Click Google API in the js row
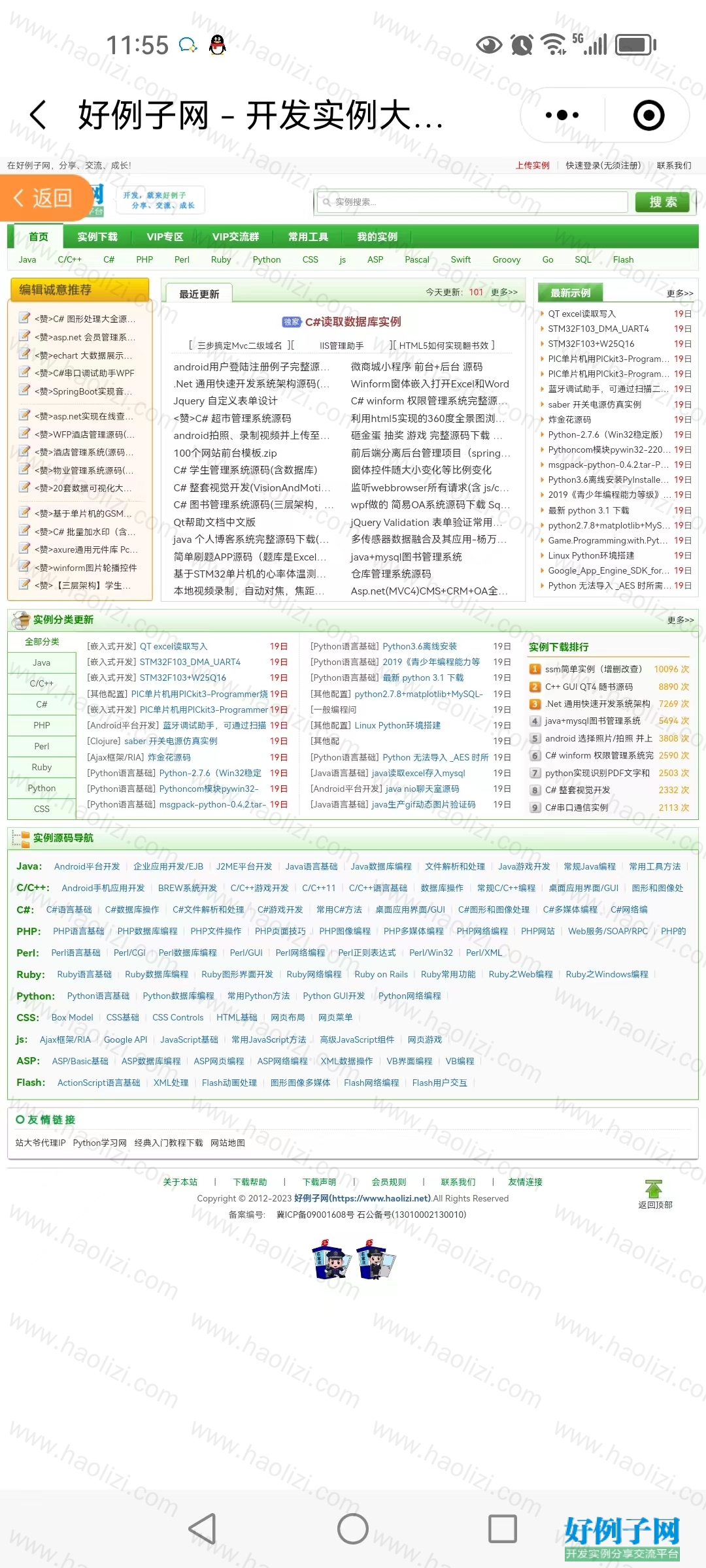Image resolution: width=706 pixels, height=1568 pixels. pyautogui.click(x=126, y=1039)
